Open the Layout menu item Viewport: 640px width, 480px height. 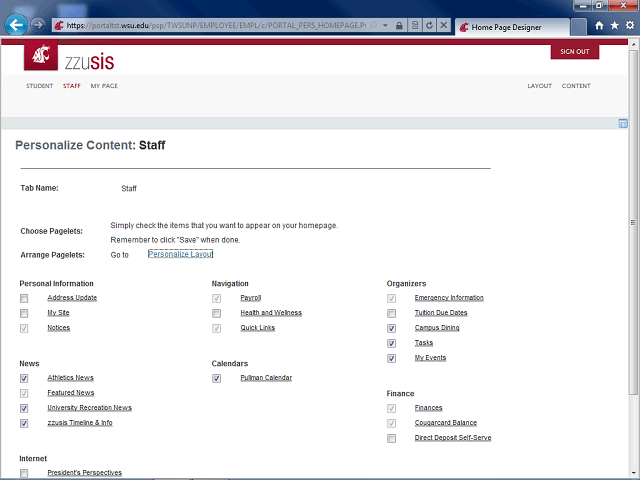point(539,86)
